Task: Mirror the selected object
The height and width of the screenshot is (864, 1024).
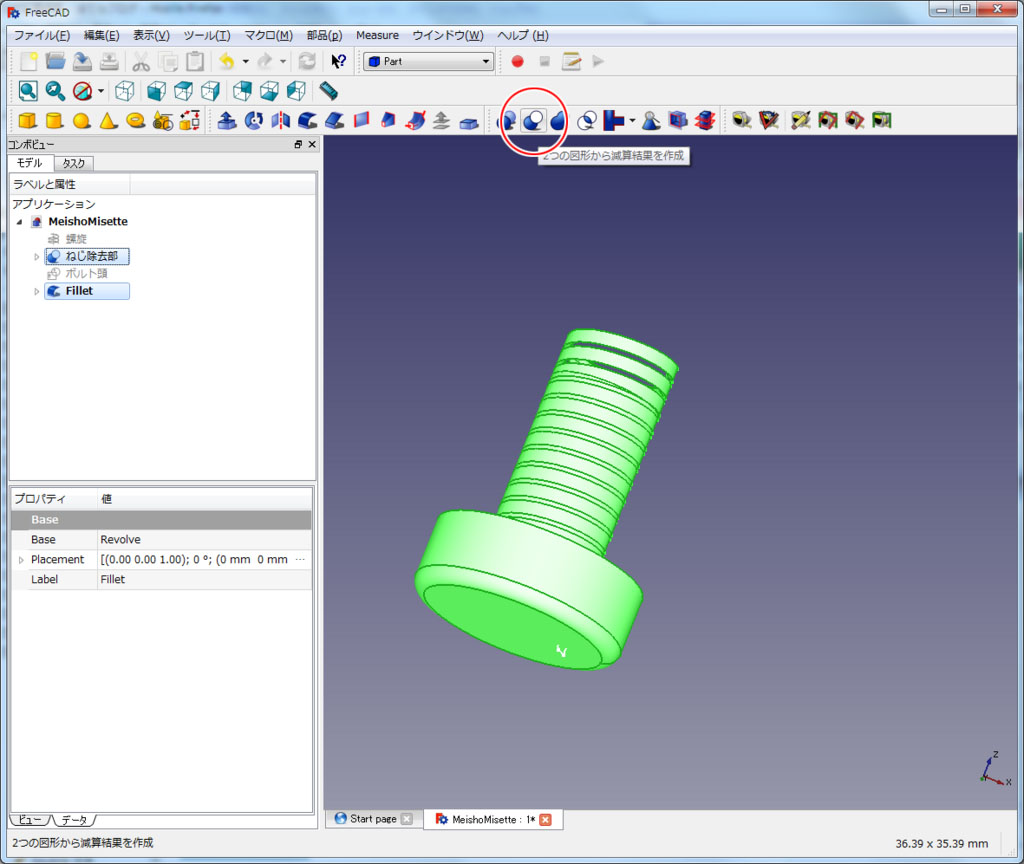Action: [x=281, y=120]
